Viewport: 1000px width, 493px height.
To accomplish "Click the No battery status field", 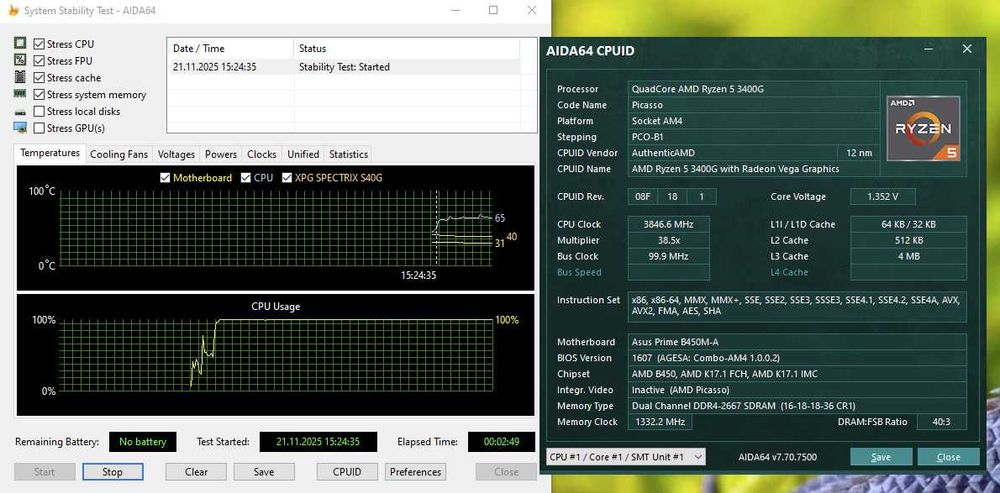I will pyautogui.click(x=142, y=441).
